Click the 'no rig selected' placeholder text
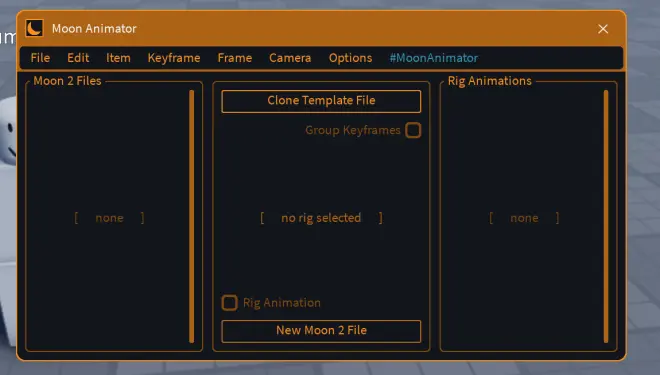The image size is (660, 375). (321, 218)
